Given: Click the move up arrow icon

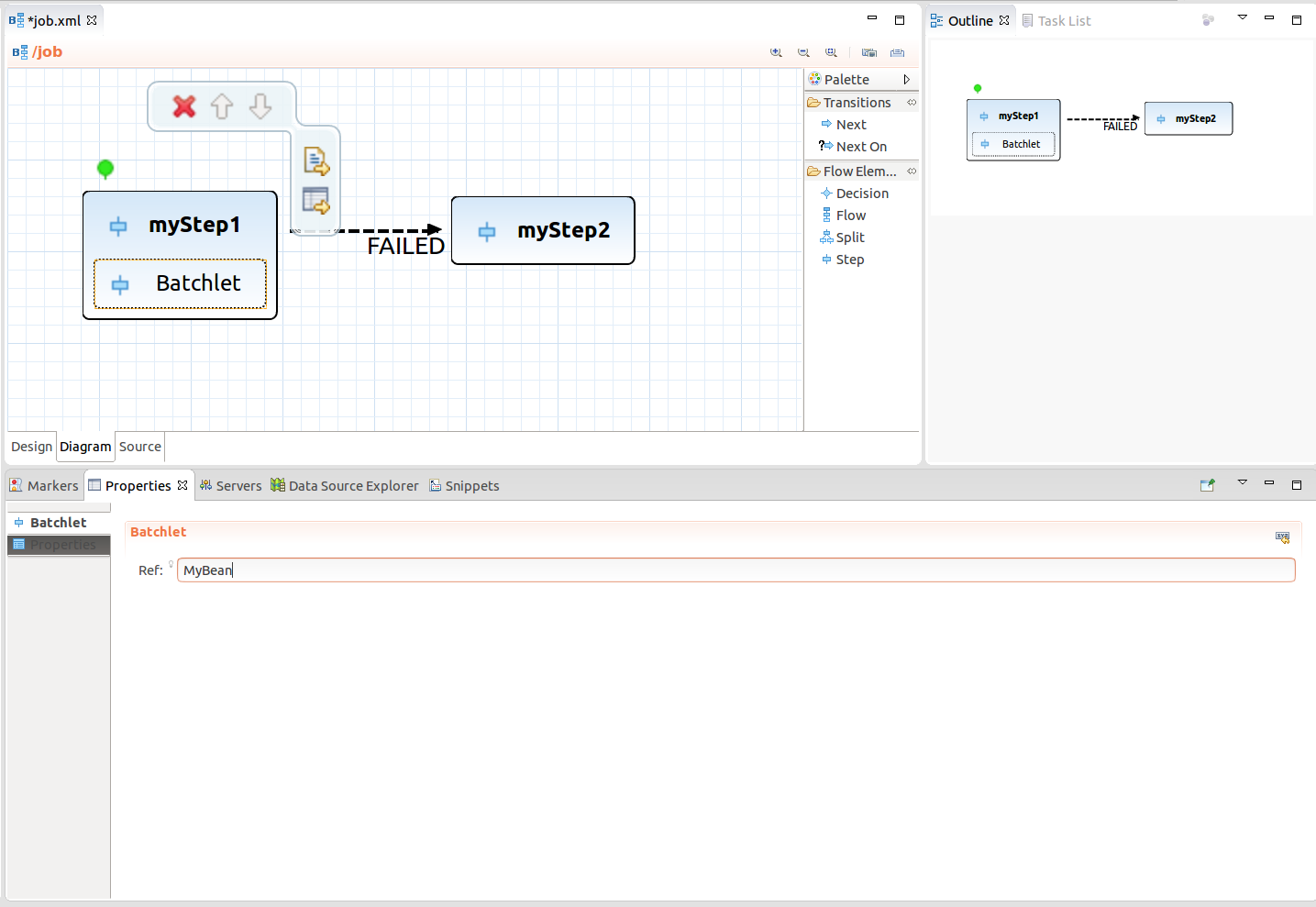Looking at the screenshot, I should click(x=222, y=107).
